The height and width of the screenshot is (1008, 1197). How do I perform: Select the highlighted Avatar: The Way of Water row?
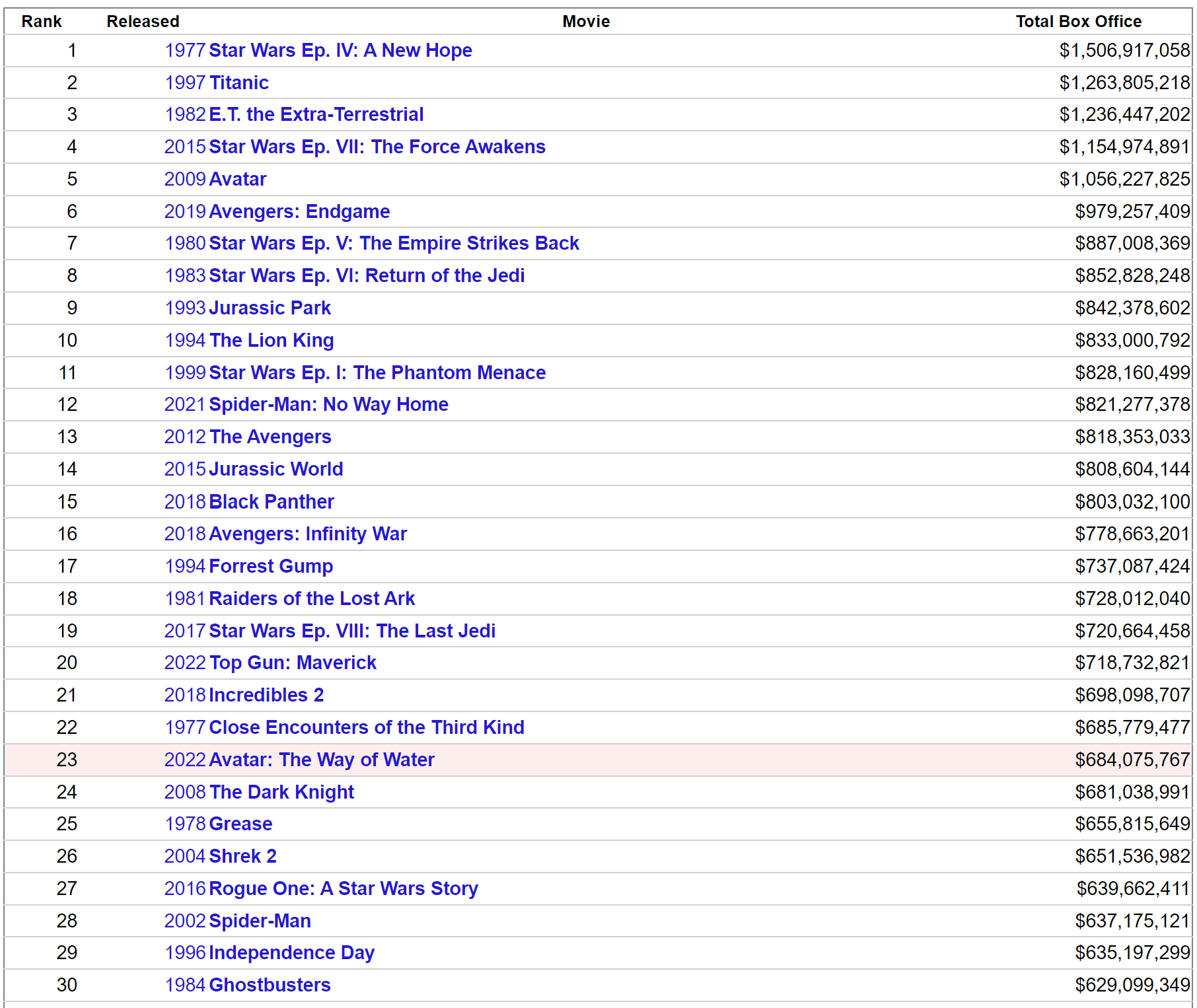click(x=595, y=760)
